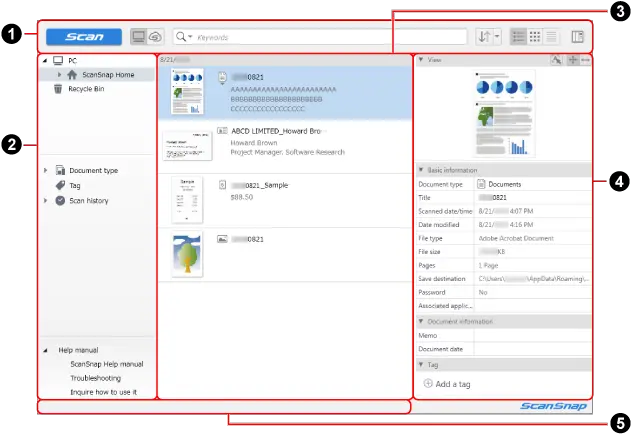The width and height of the screenshot is (631, 434).
Task: Select the Document type tree entry
Action: click(x=93, y=170)
